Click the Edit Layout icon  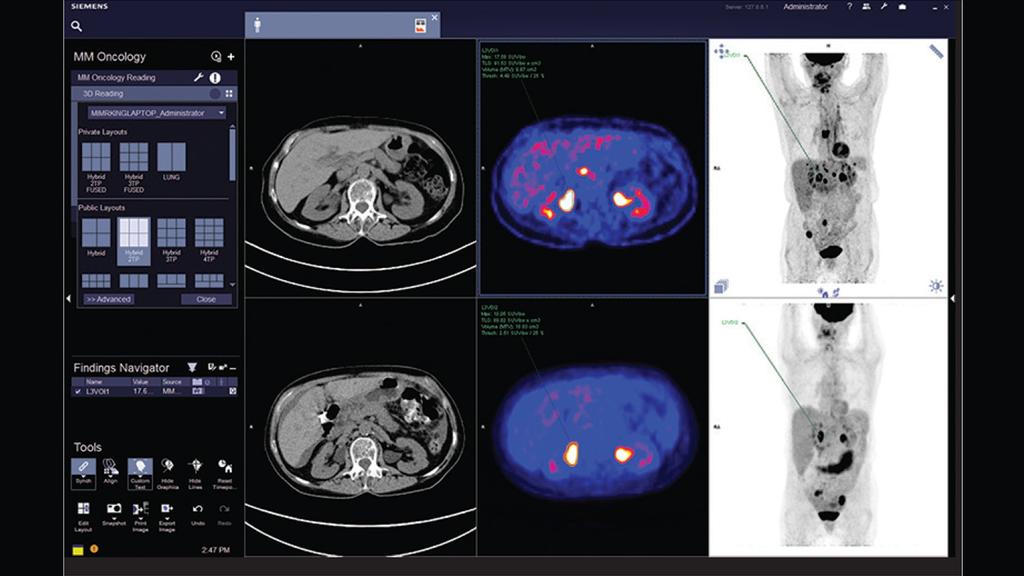pos(83,508)
